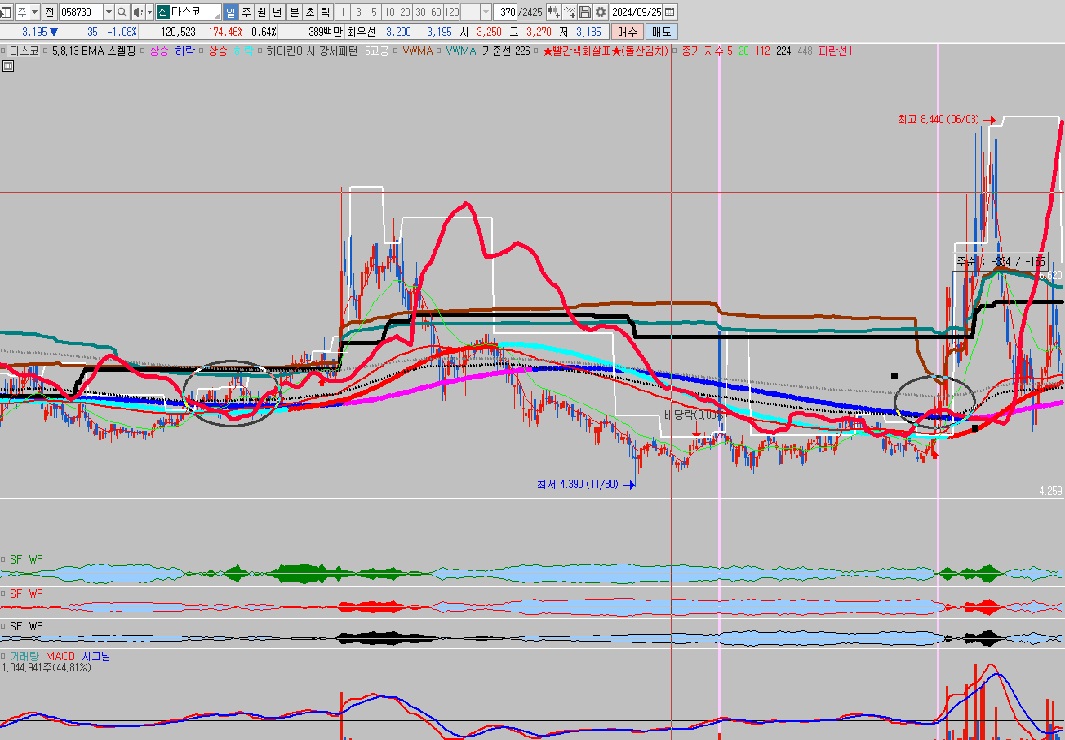Click the date field showing 2024/09/25
Image resolution: width=1065 pixels, height=740 pixels.
click(x=639, y=12)
